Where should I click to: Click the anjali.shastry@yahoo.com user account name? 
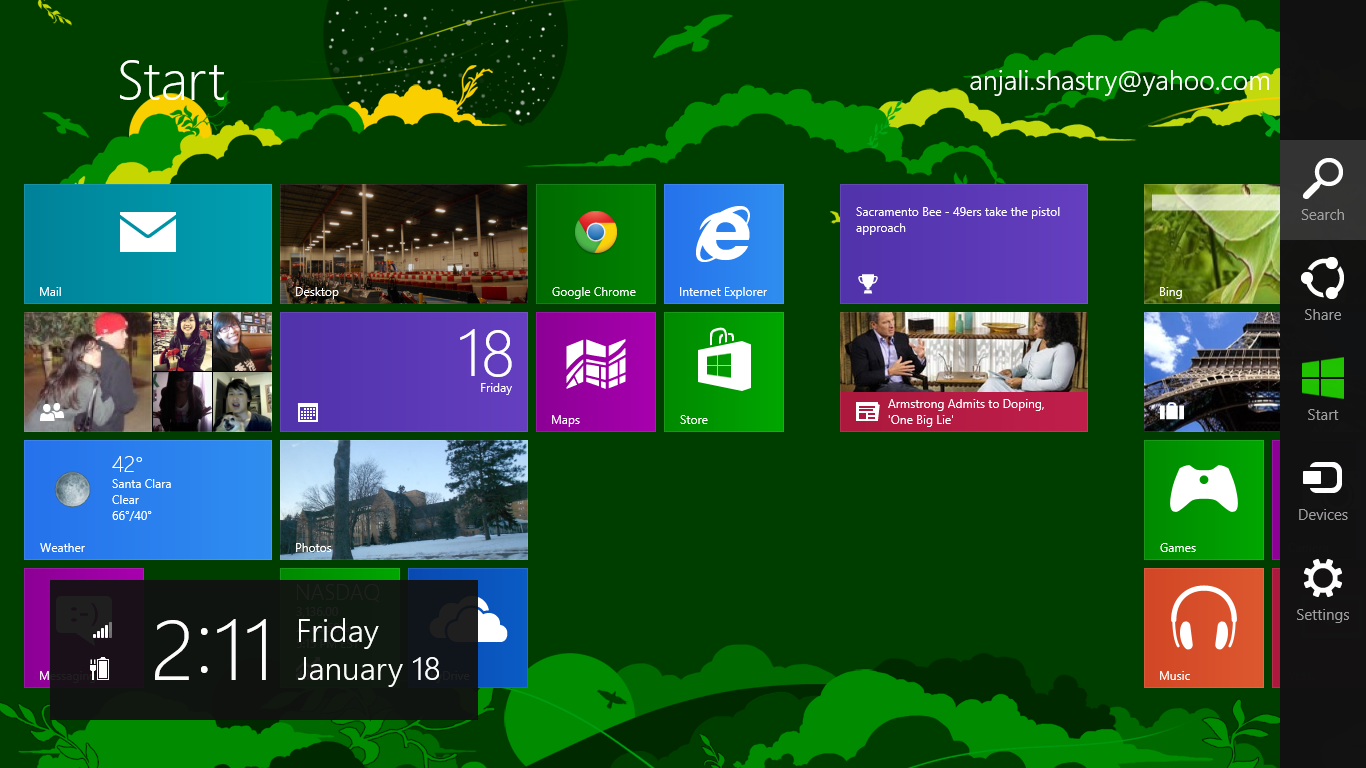[x=1119, y=82]
